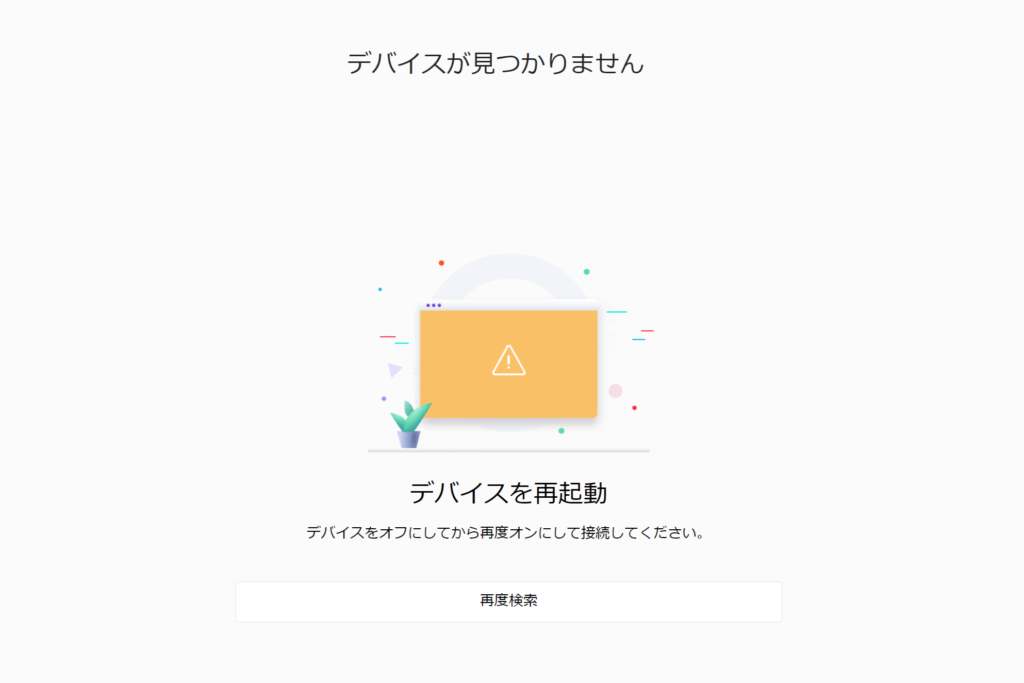This screenshot has width=1024, height=683.
Task: Click the gray floor line under the plant
Action: tap(509, 451)
